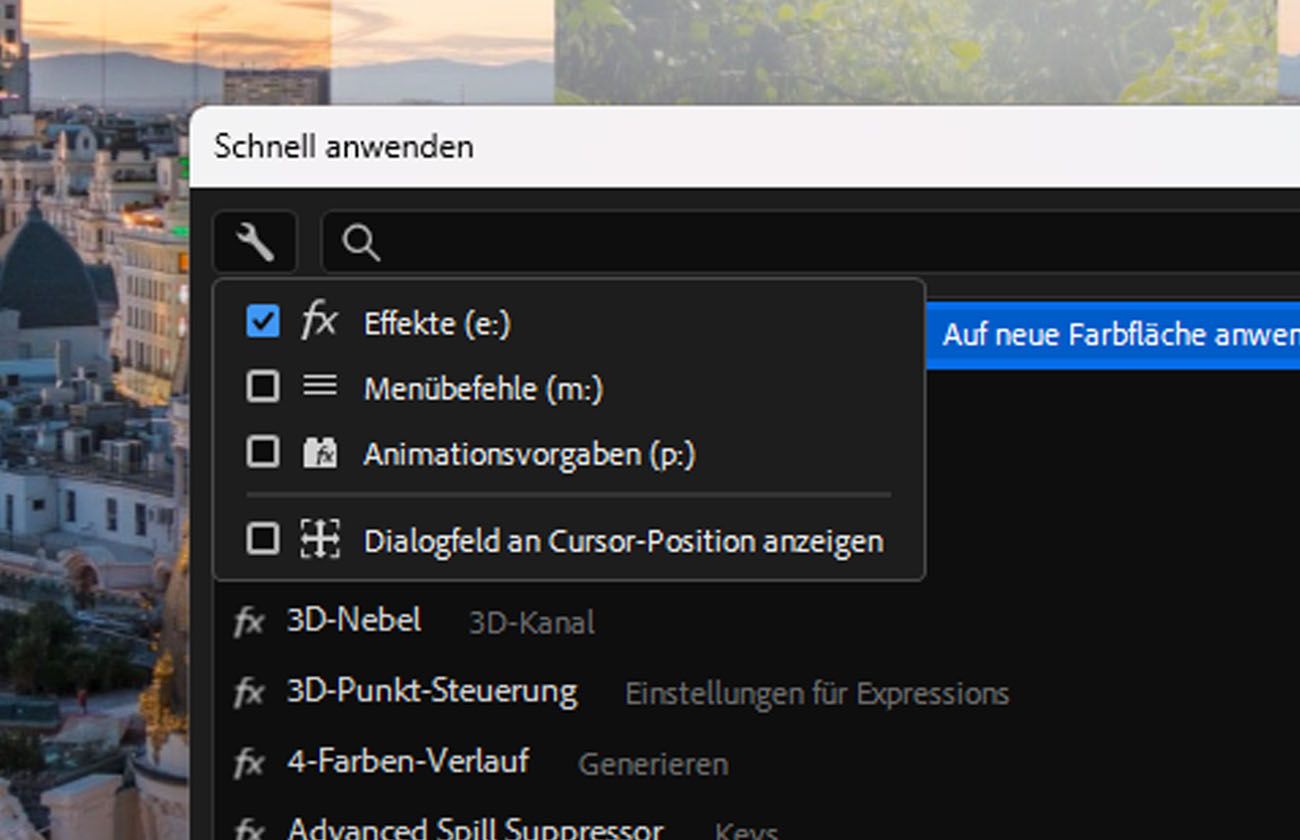Click the fx icon beside Effekte

319,322
